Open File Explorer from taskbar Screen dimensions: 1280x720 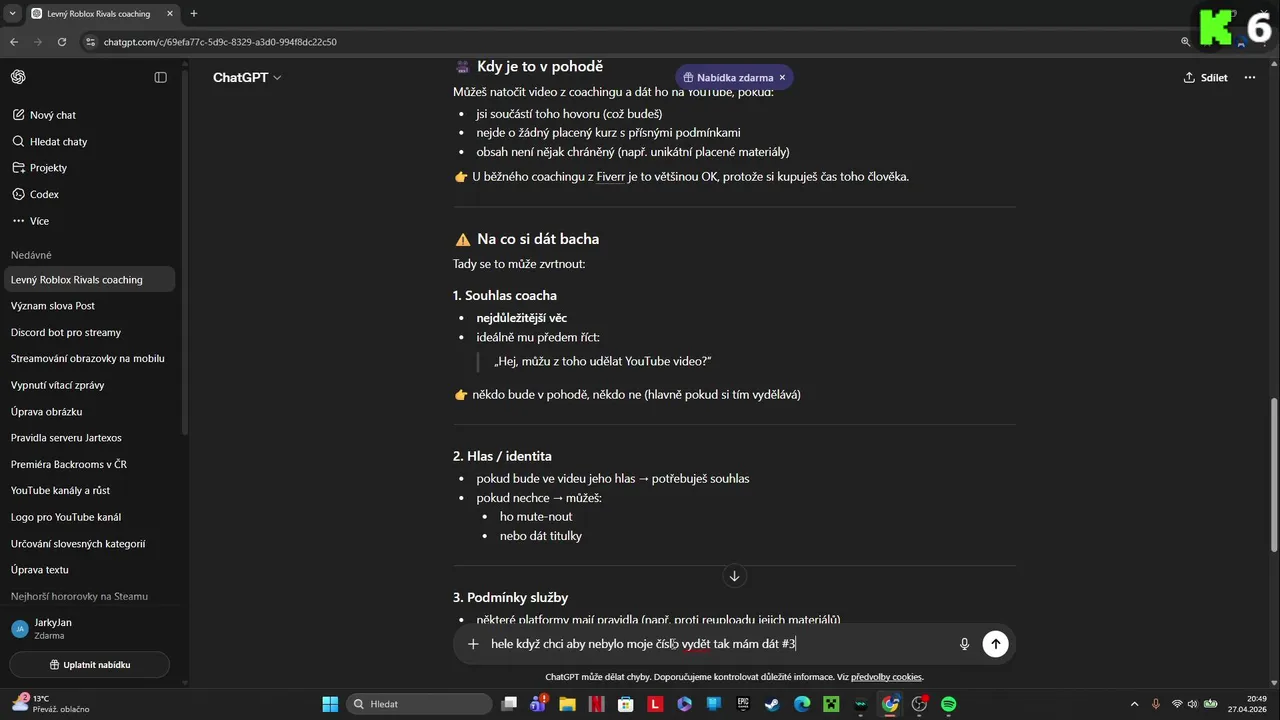[568, 704]
